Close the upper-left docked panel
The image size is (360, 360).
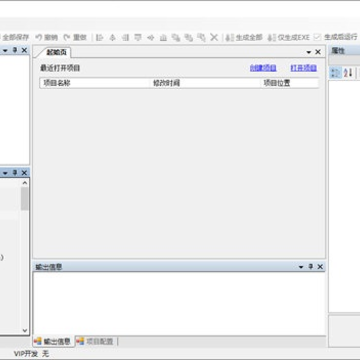tap(24, 50)
